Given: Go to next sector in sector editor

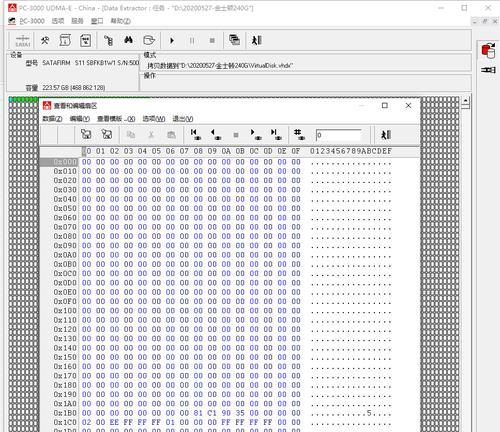Looking at the screenshot, I should point(256,135).
